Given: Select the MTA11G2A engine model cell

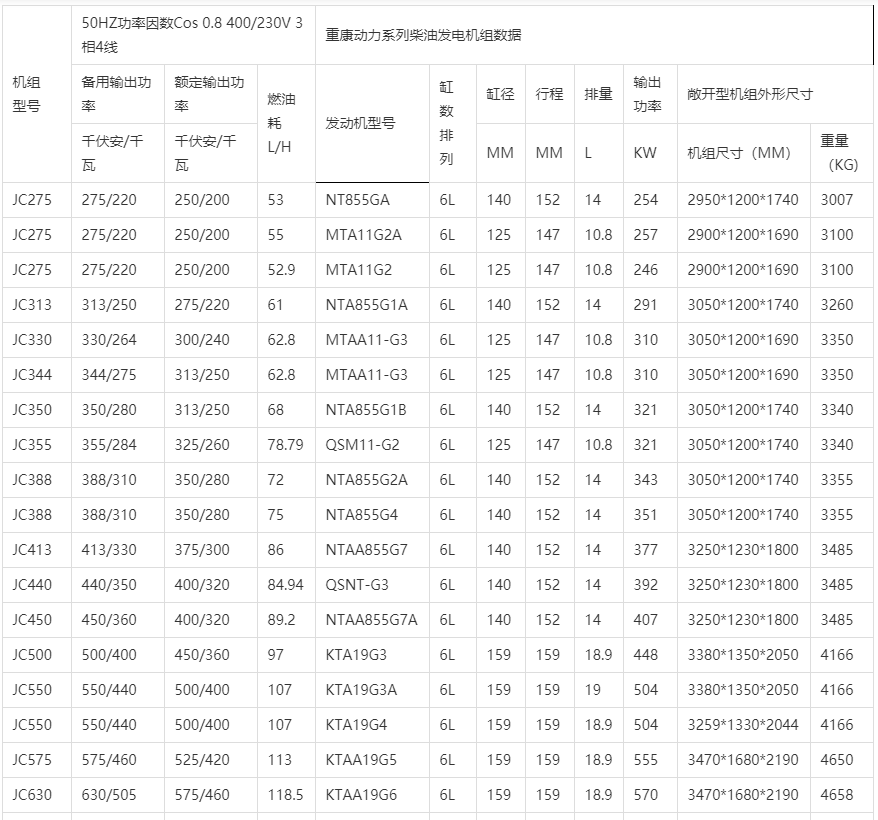Looking at the screenshot, I should (363, 235).
